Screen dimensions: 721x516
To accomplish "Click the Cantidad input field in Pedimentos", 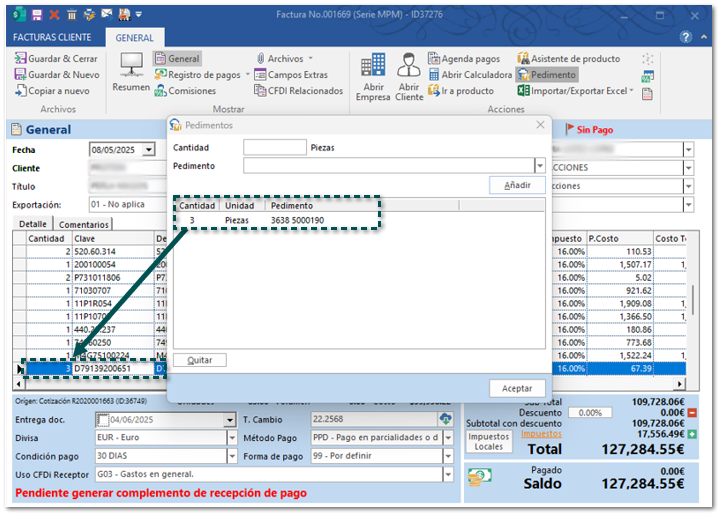I will 274,147.
